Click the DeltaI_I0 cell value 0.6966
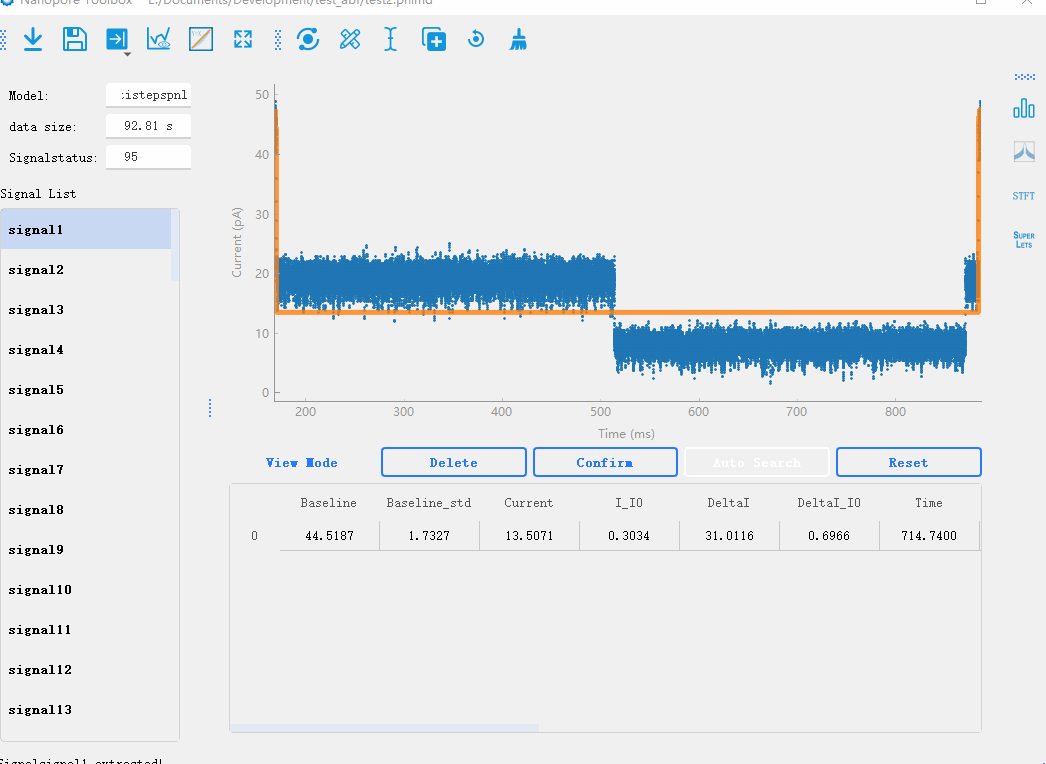The width and height of the screenshot is (1046, 764). coord(829,536)
